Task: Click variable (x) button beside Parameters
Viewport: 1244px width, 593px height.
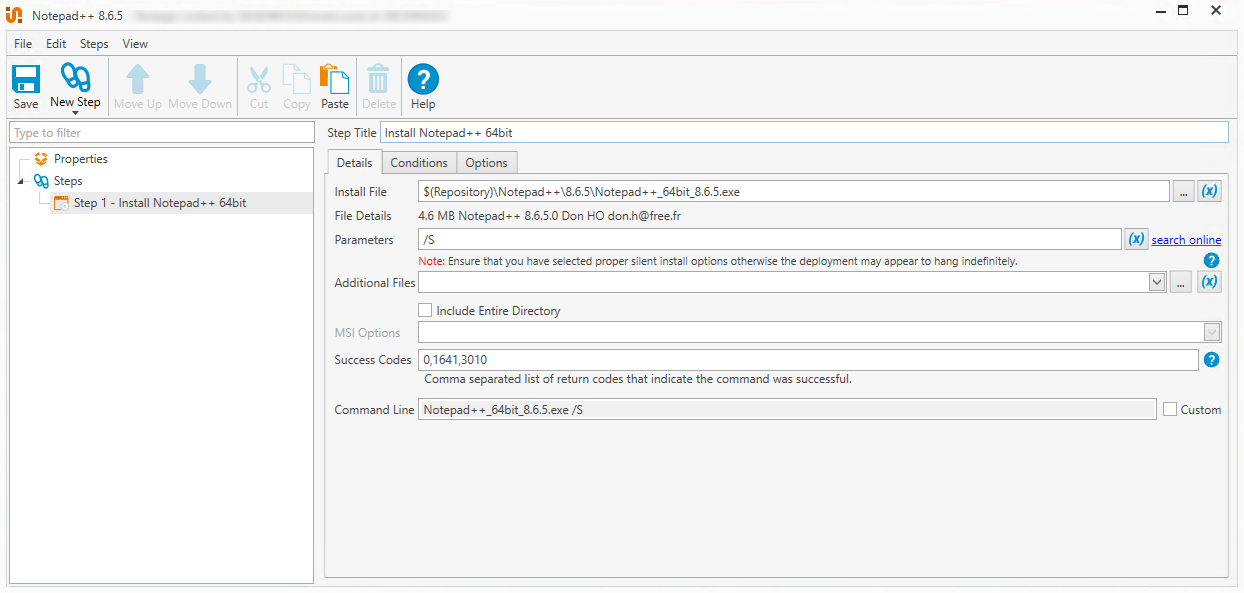Action: click(x=1136, y=239)
